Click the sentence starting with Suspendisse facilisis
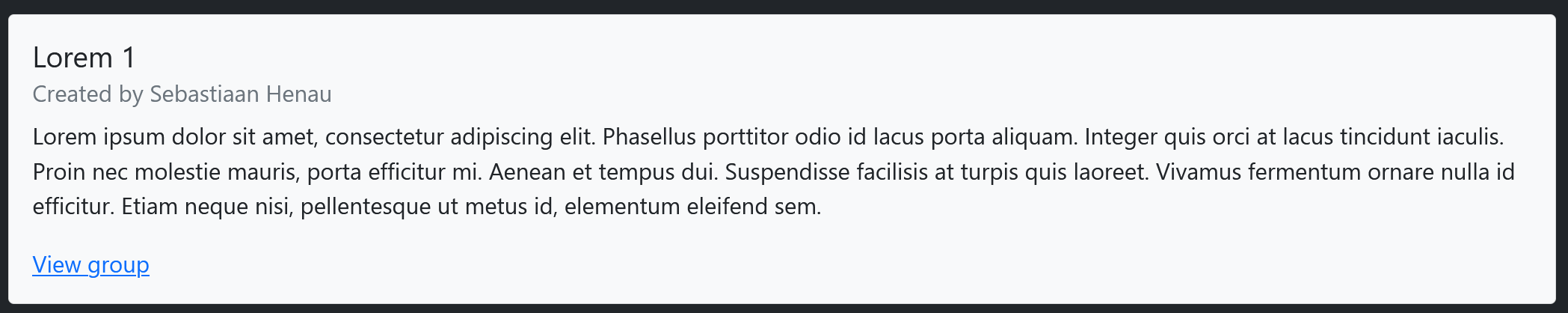The image size is (1568, 313). [936, 172]
